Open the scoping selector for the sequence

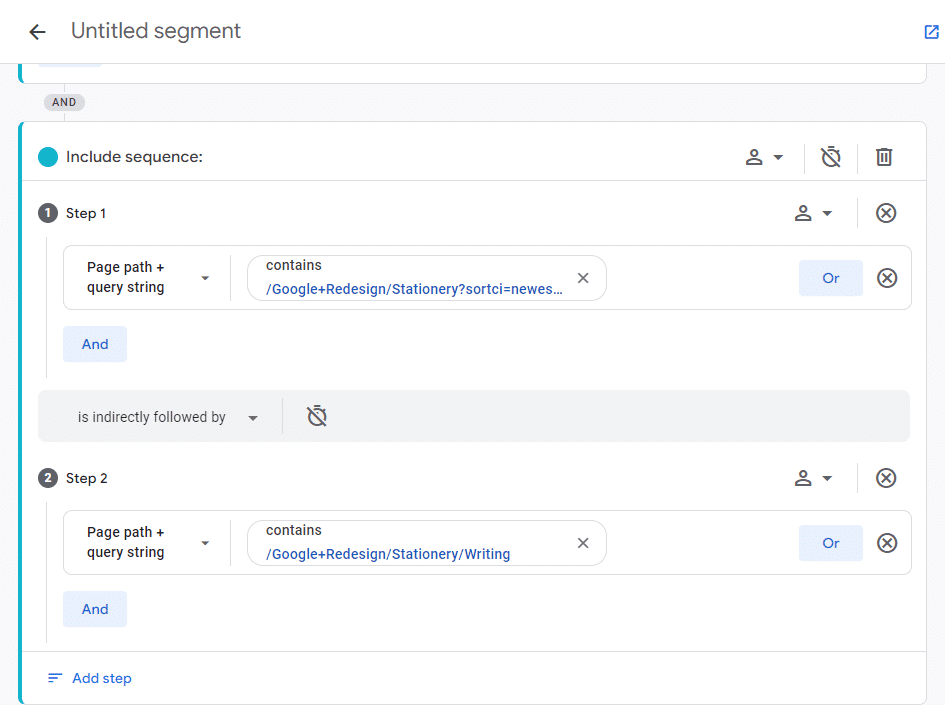click(x=764, y=157)
